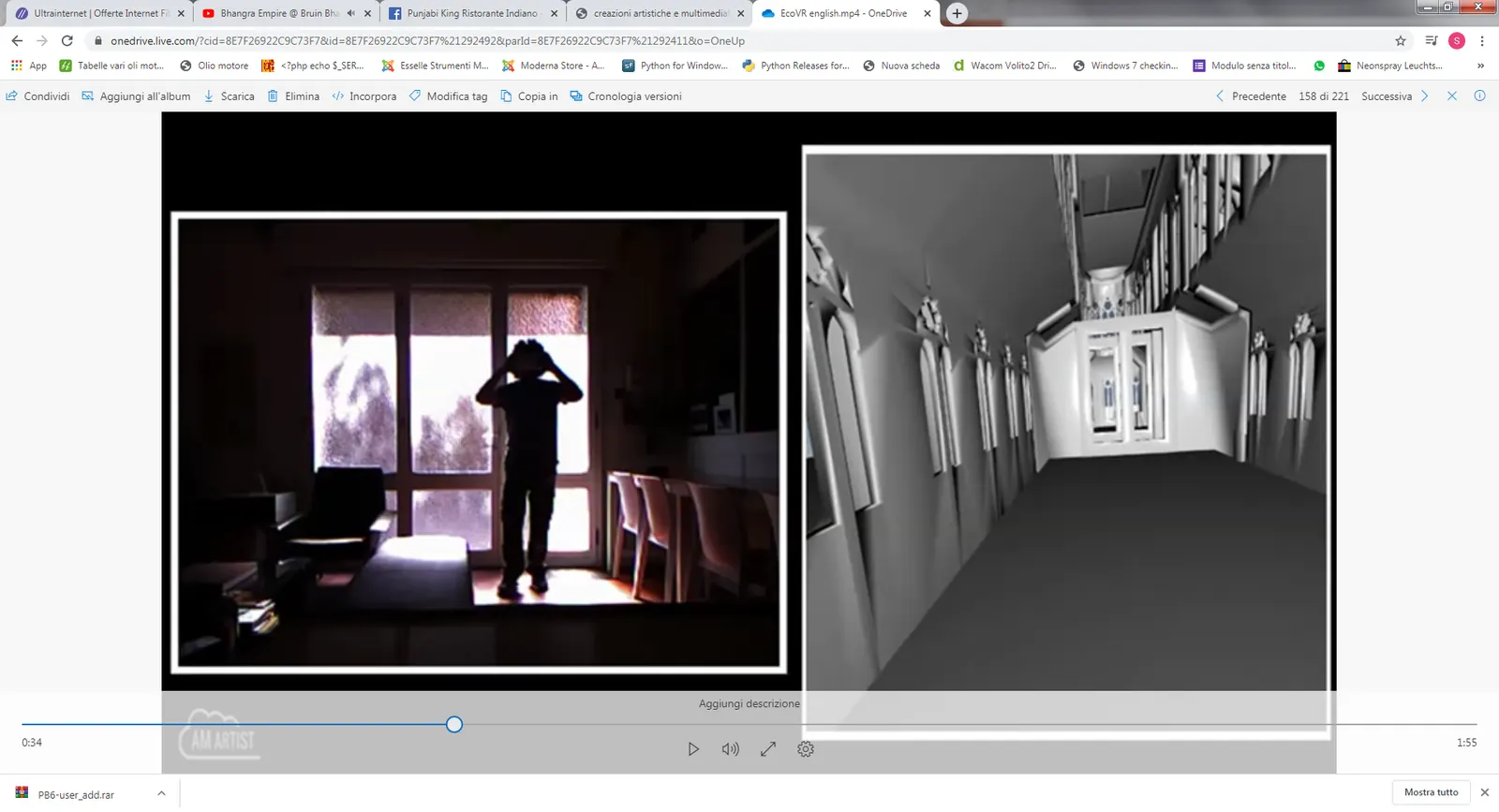
Task: Open the Chrome menu
Action: 1482,40
